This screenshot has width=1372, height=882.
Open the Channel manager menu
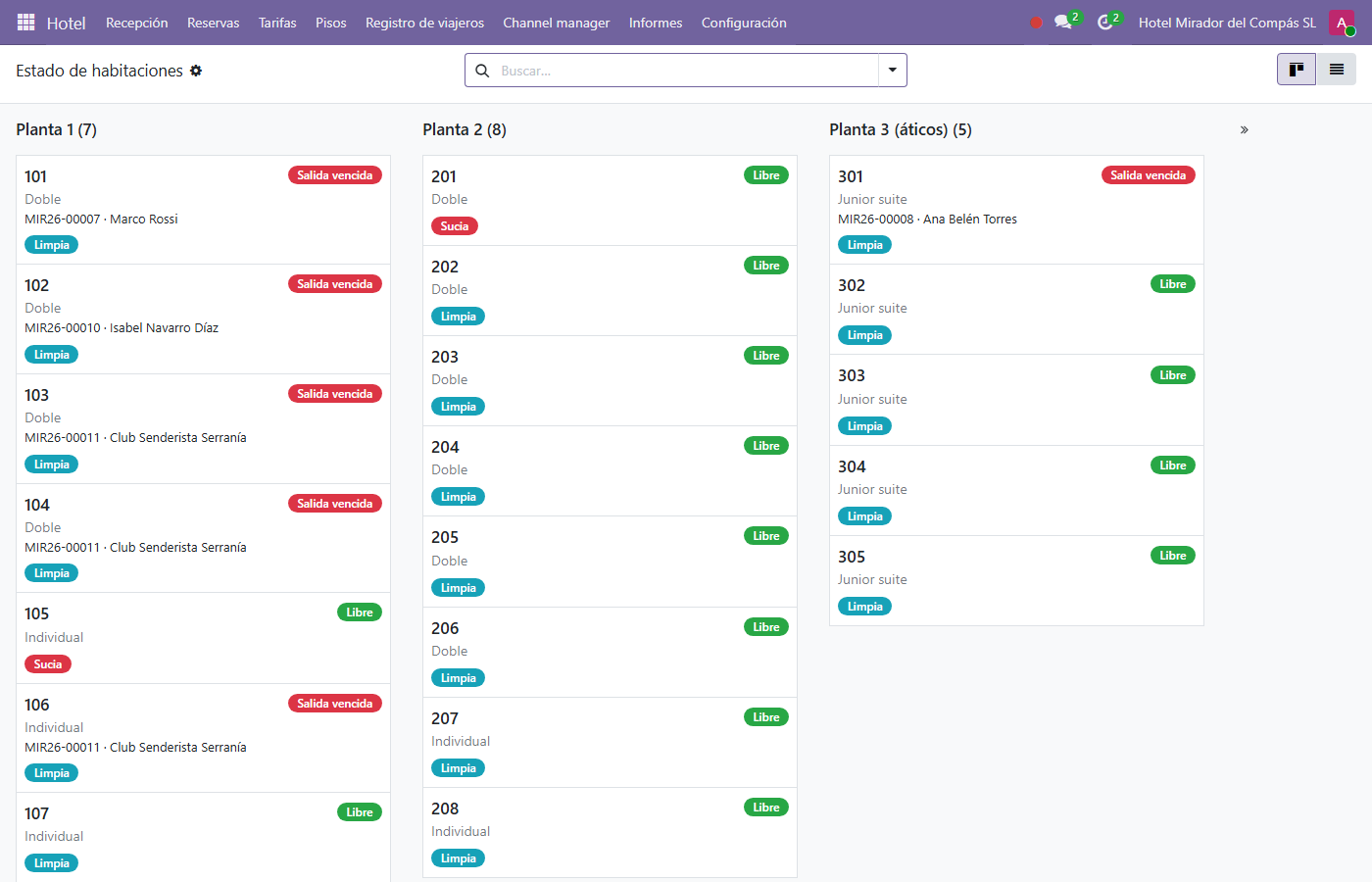point(557,23)
